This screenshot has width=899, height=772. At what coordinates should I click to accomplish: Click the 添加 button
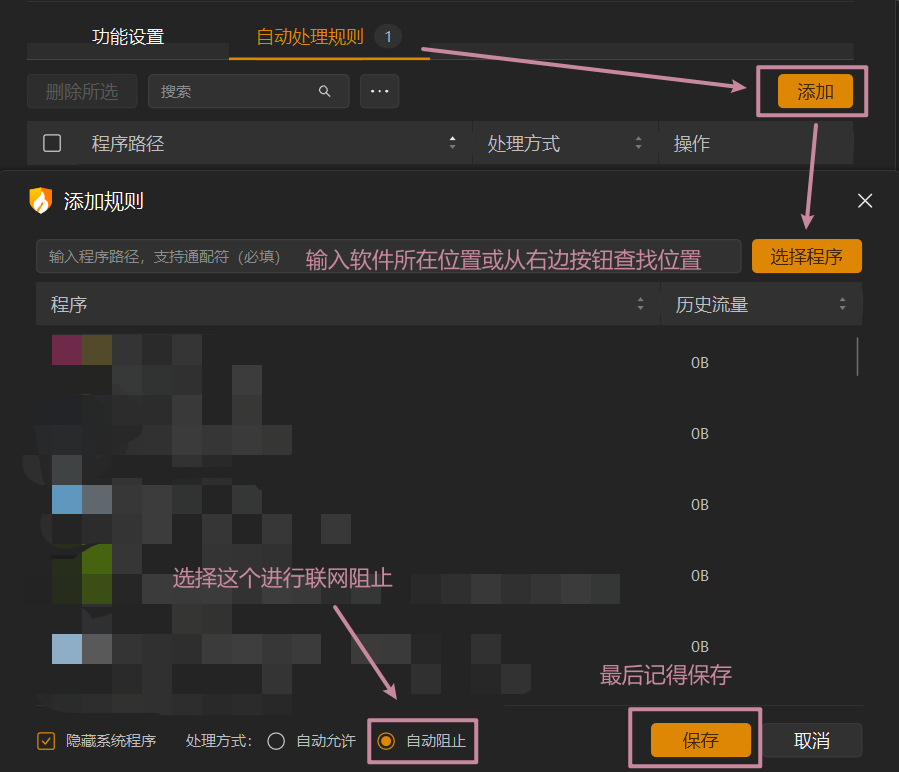point(815,92)
